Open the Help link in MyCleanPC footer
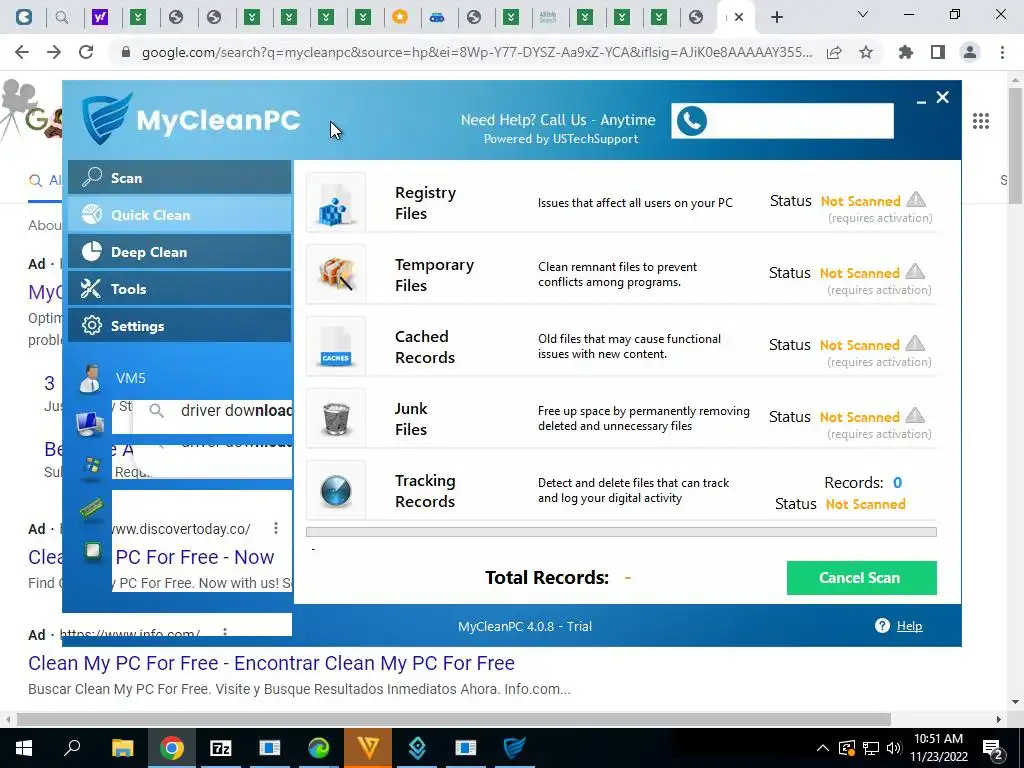1024x768 pixels. [x=909, y=626]
